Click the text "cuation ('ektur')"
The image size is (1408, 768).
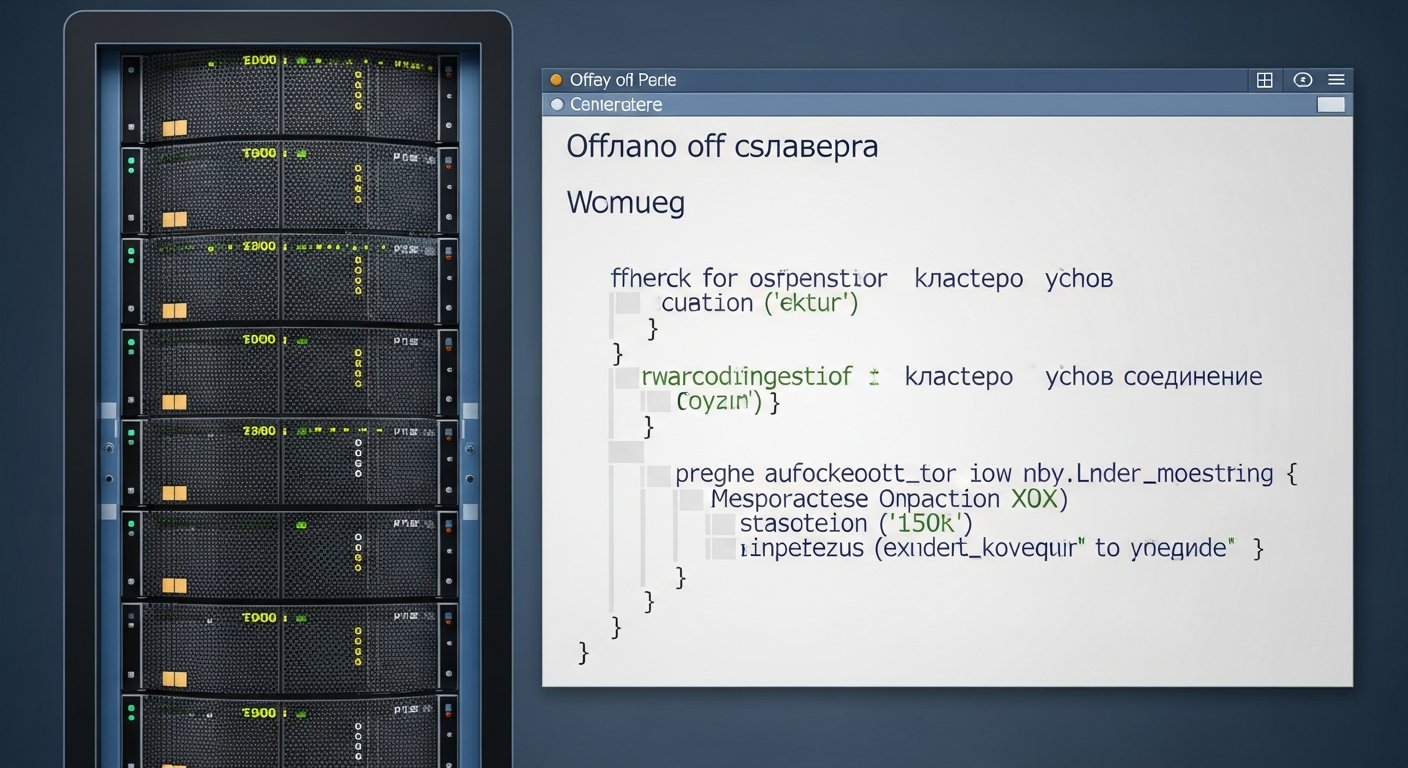pyautogui.click(x=760, y=303)
